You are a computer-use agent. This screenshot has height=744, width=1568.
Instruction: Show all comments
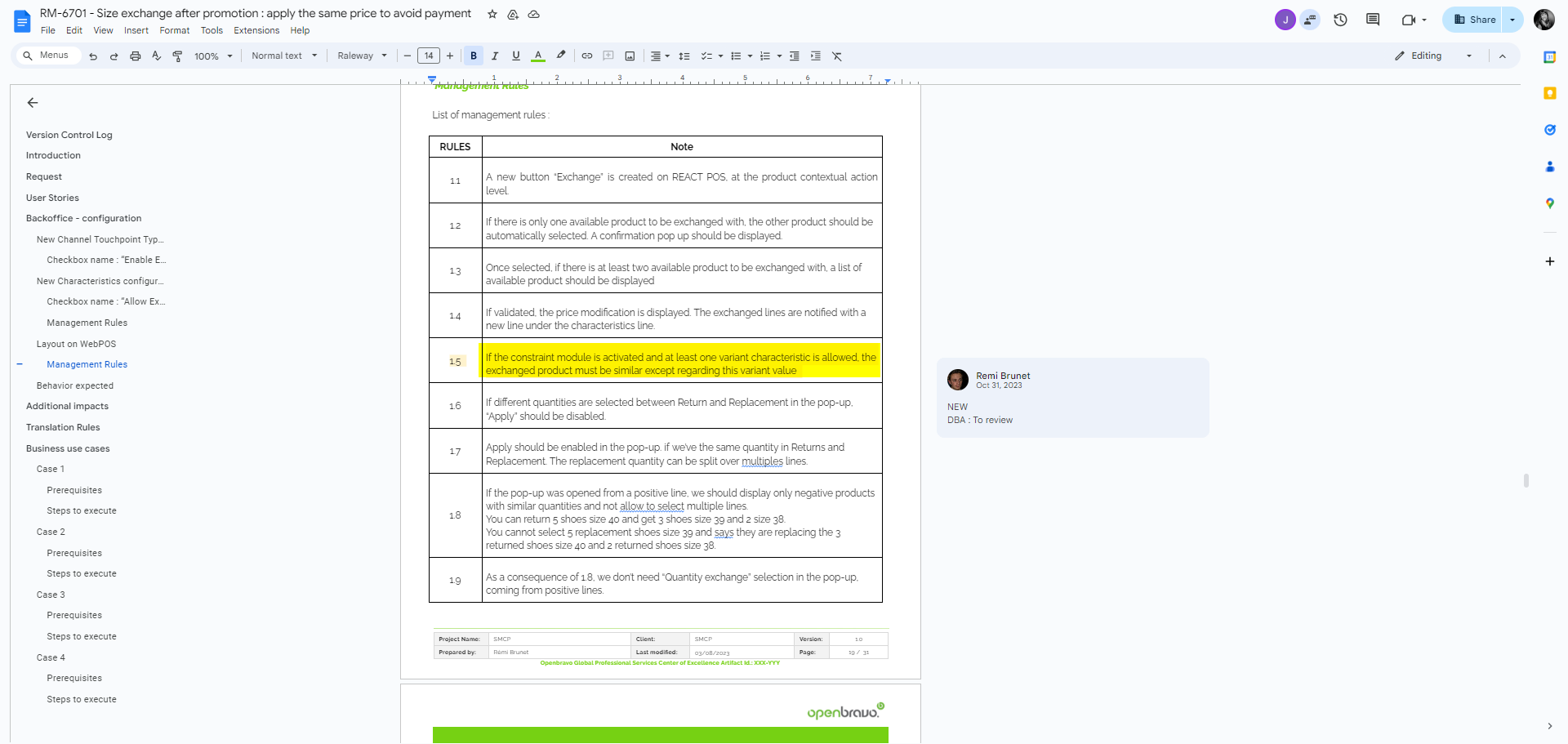(x=1373, y=20)
